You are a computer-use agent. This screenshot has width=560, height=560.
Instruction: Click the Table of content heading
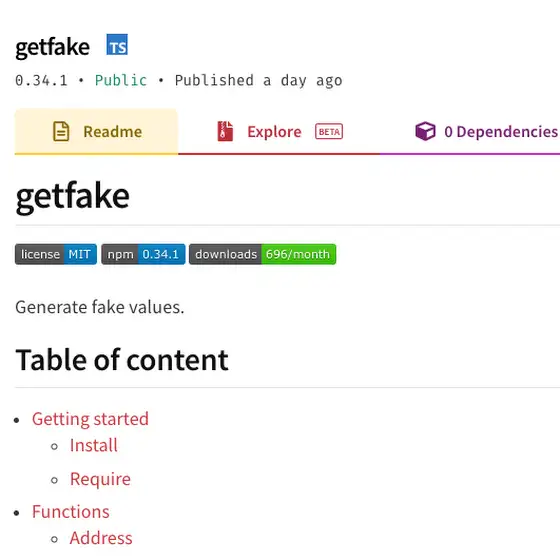pyautogui.click(x=122, y=360)
